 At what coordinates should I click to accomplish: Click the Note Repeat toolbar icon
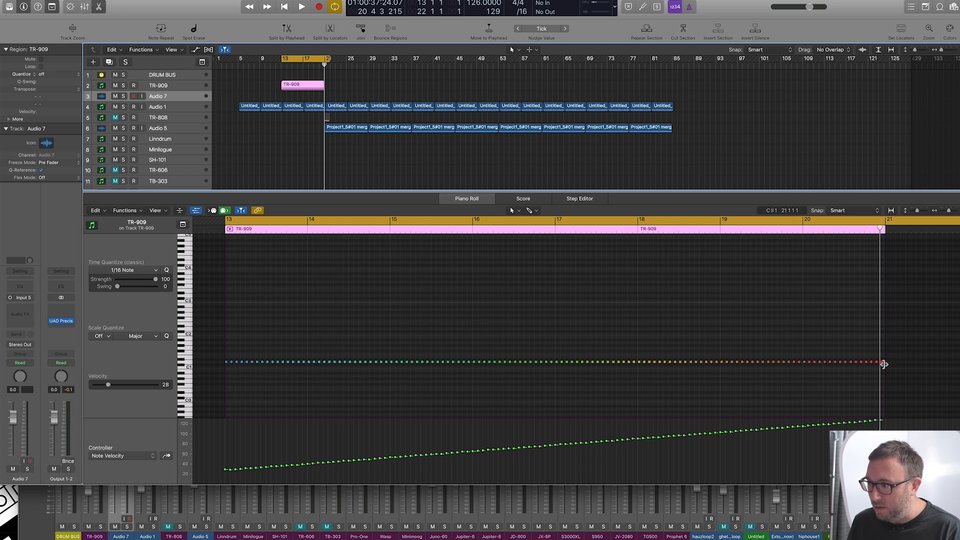(x=161, y=28)
